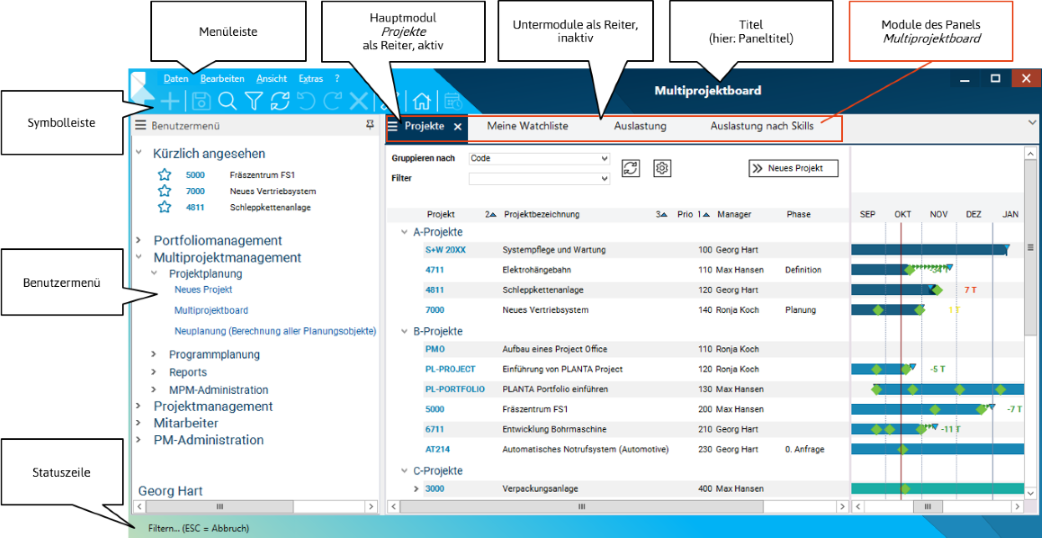Click the filter funnel toolbar icon

click(x=254, y=101)
